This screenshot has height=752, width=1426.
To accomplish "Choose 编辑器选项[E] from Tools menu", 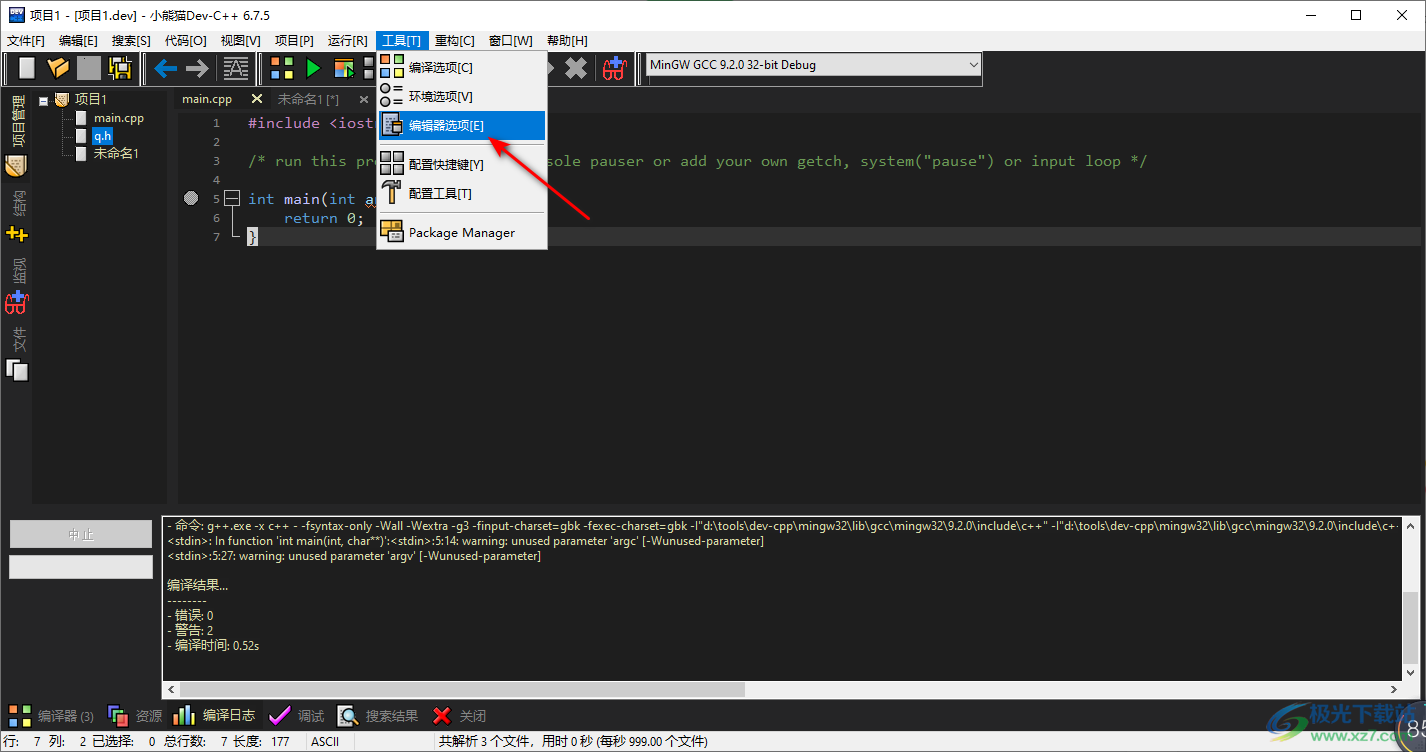I will [x=461, y=125].
